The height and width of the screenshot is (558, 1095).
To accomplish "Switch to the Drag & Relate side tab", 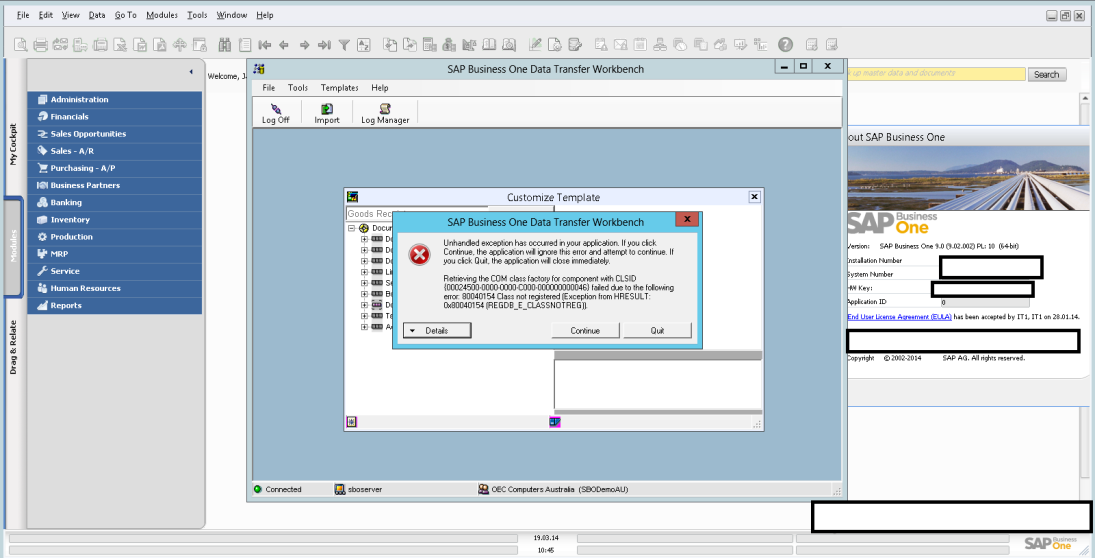I will click(x=13, y=347).
